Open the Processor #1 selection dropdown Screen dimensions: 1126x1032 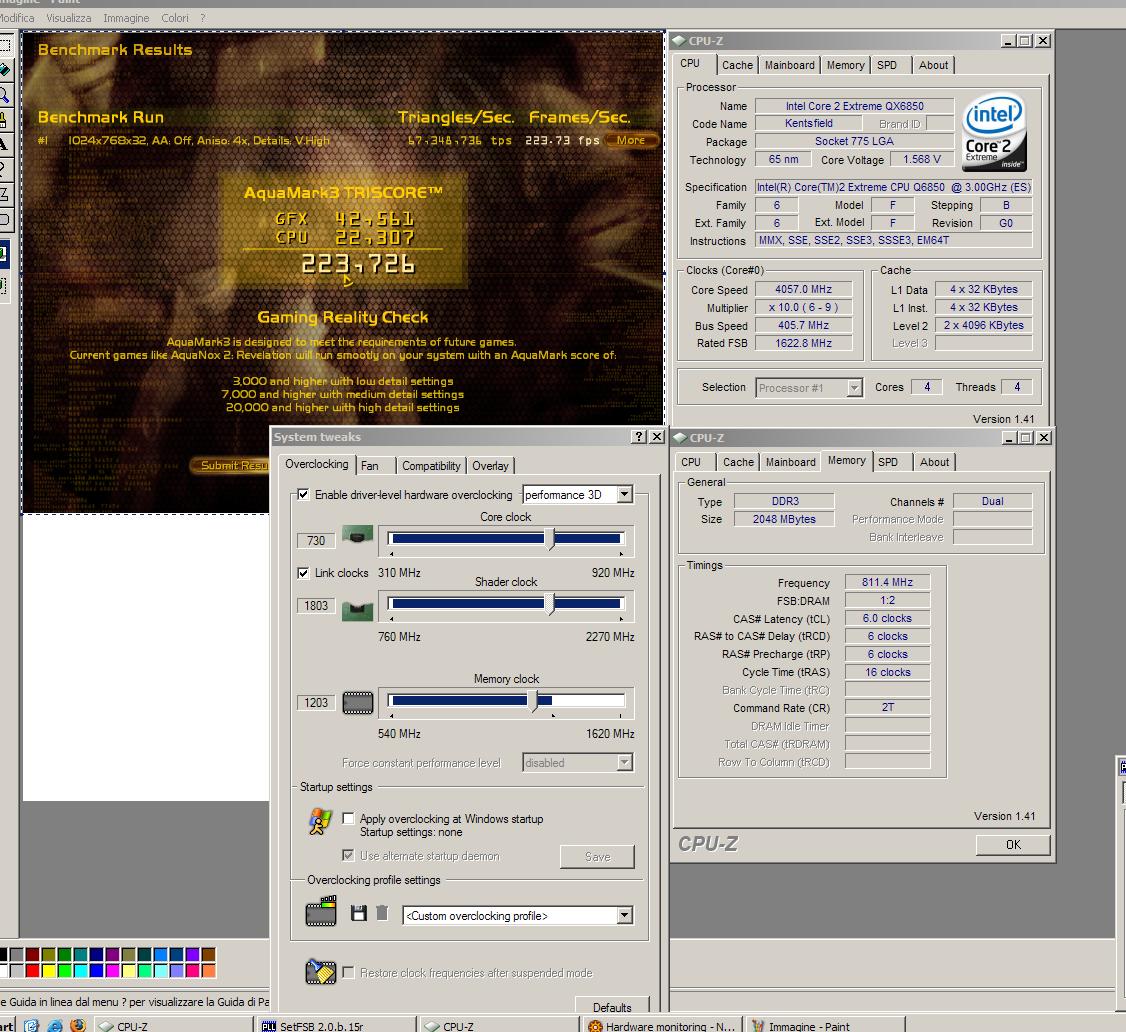coord(854,388)
